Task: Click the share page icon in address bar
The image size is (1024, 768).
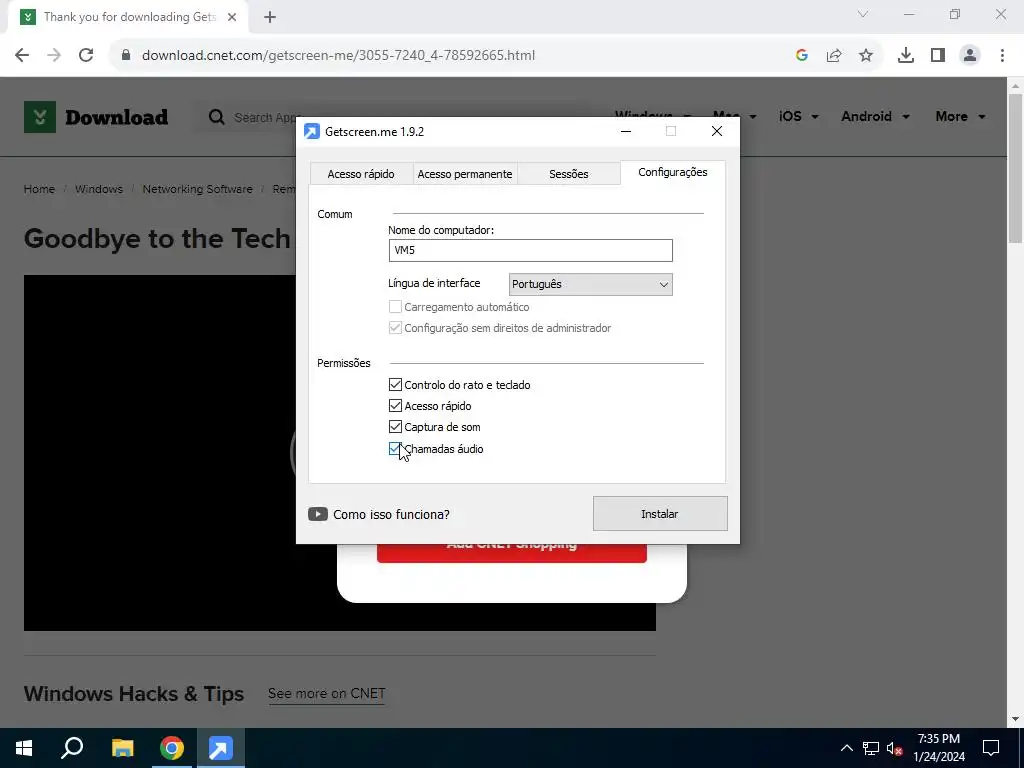Action: pos(834,55)
